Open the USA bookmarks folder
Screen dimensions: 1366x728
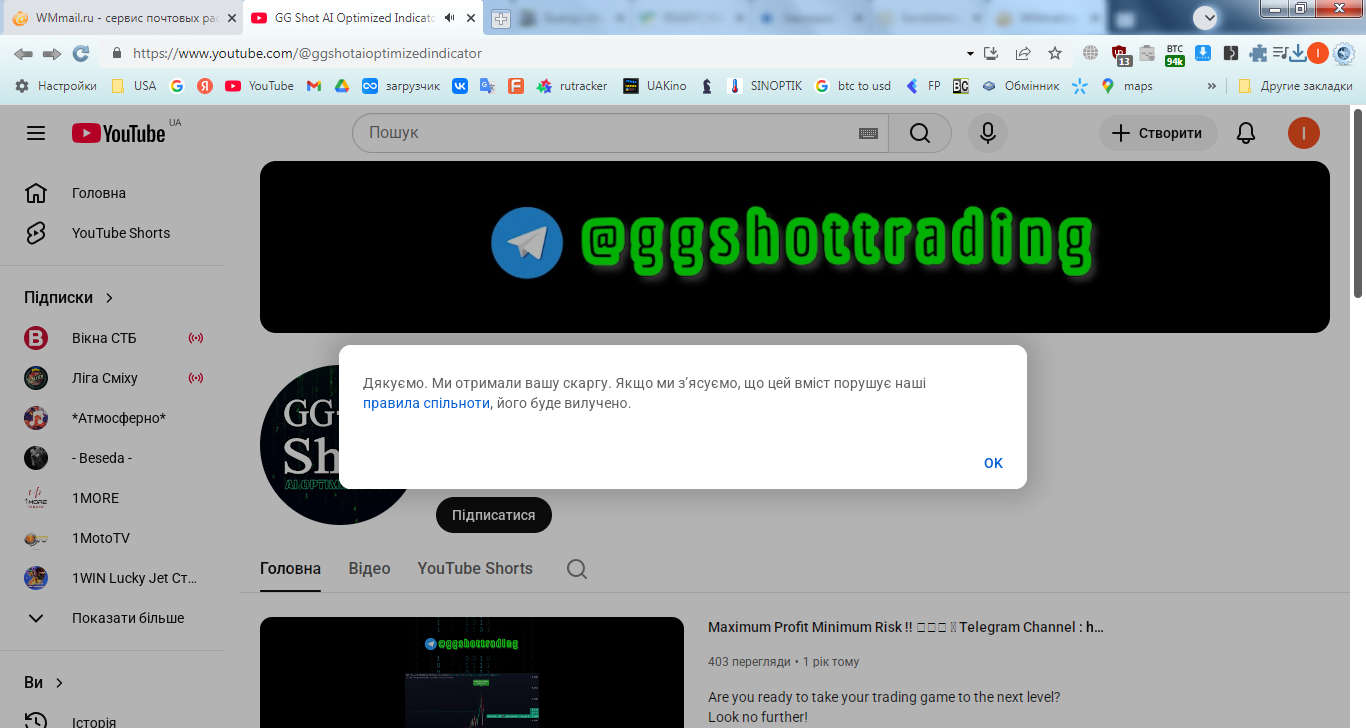tap(134, 86)
